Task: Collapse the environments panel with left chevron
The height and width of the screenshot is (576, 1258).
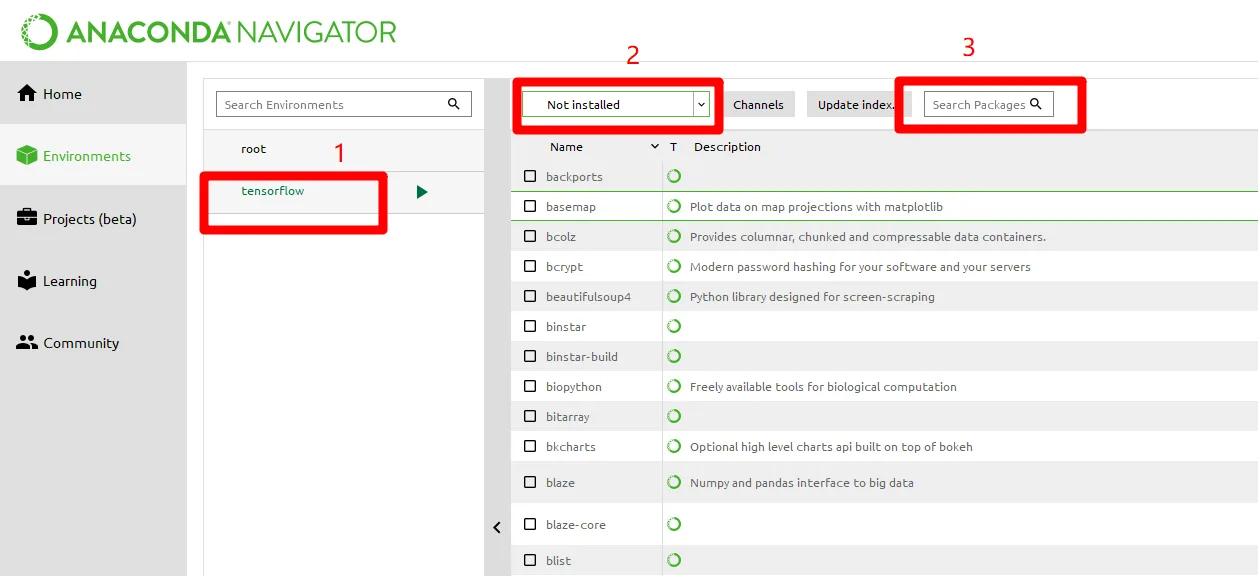Action: pos(497,528)
